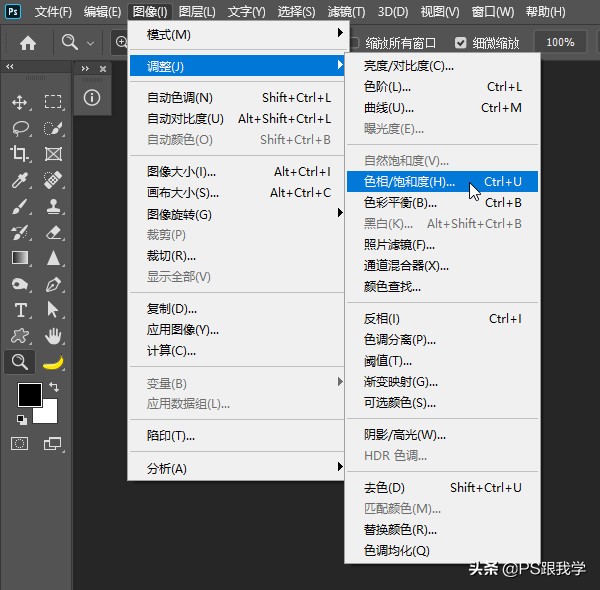Screen dimensions: 600x590
Task: Choose 可选颜色(S)... menu entry
Action: coord(442,403)
